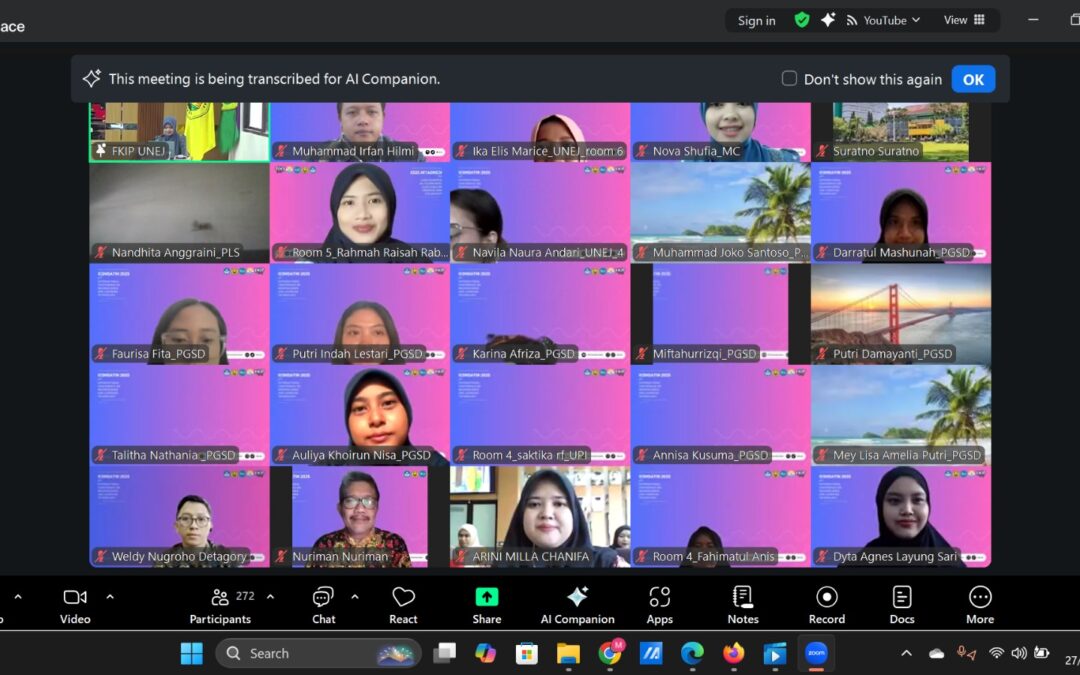Open the Chat panel
Viewport: 1080px width, 675px height.
click(x=323, y=605)
